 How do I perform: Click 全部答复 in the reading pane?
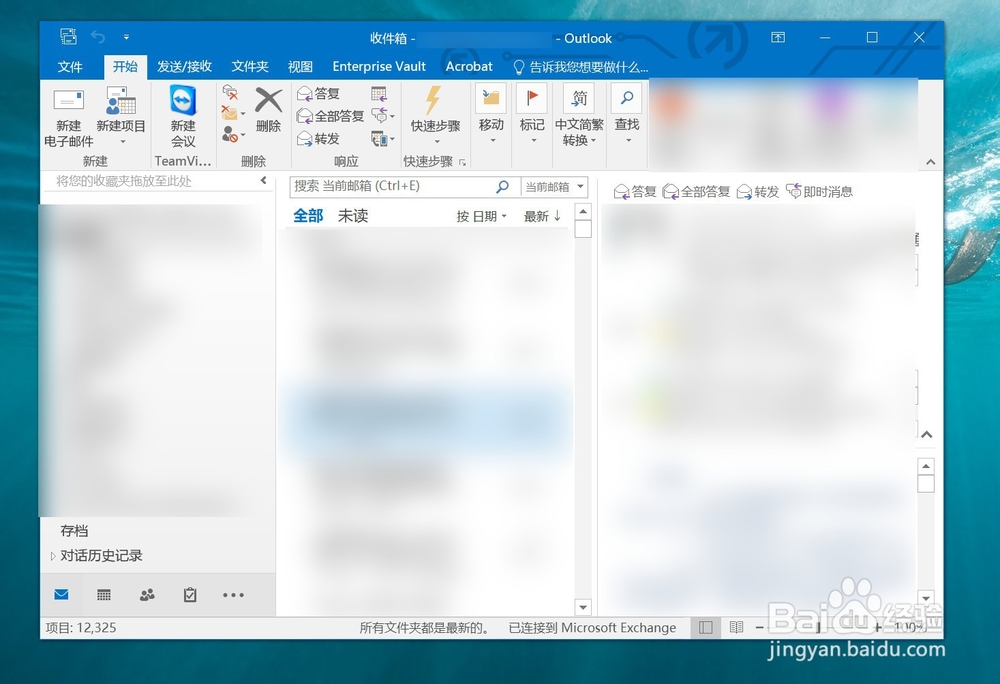(x=696, y=191)
